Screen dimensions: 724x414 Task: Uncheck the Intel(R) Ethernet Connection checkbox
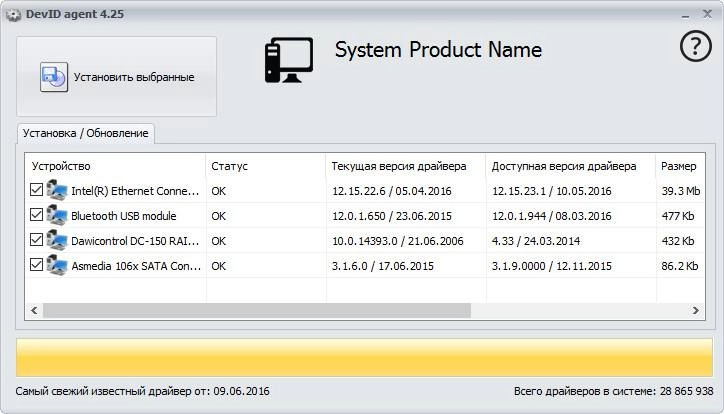tap(36, 190)
